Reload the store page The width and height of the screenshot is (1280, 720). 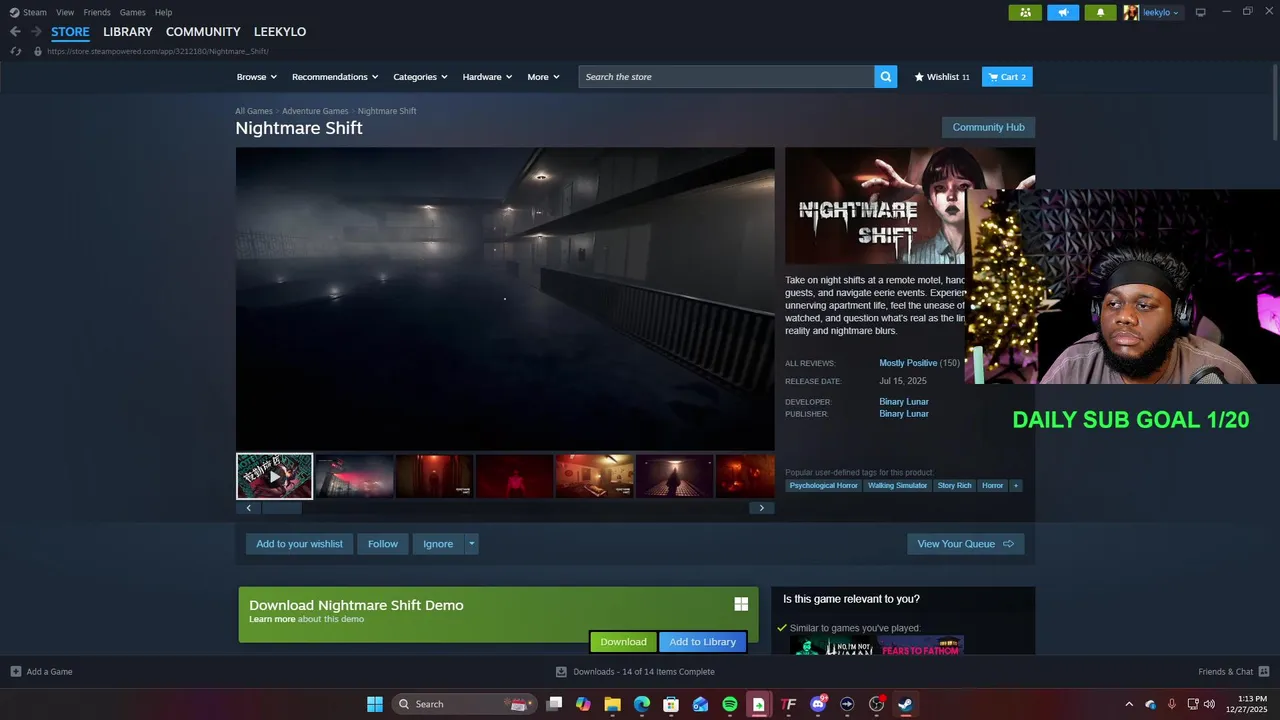point(15,51)
